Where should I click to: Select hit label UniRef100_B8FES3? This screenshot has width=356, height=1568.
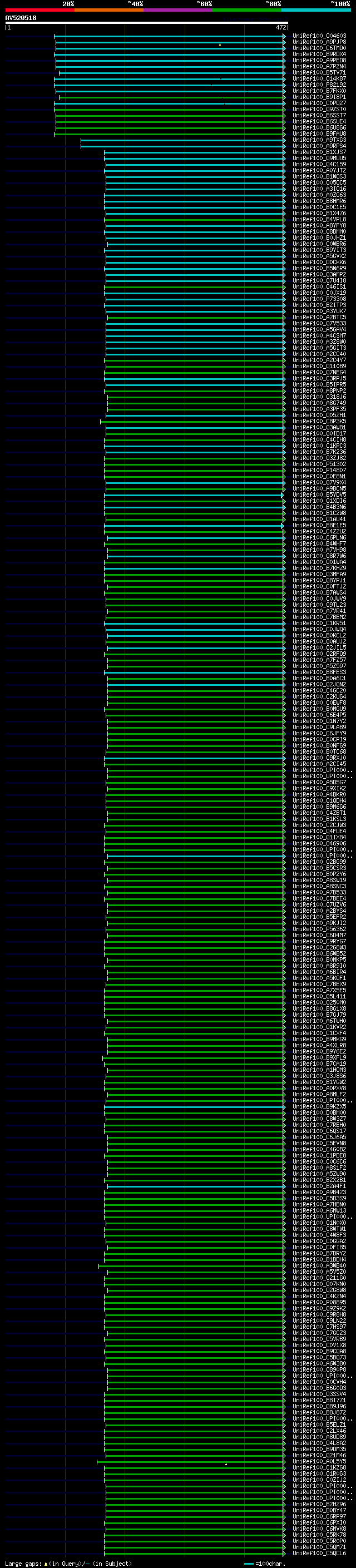[319, 672]
